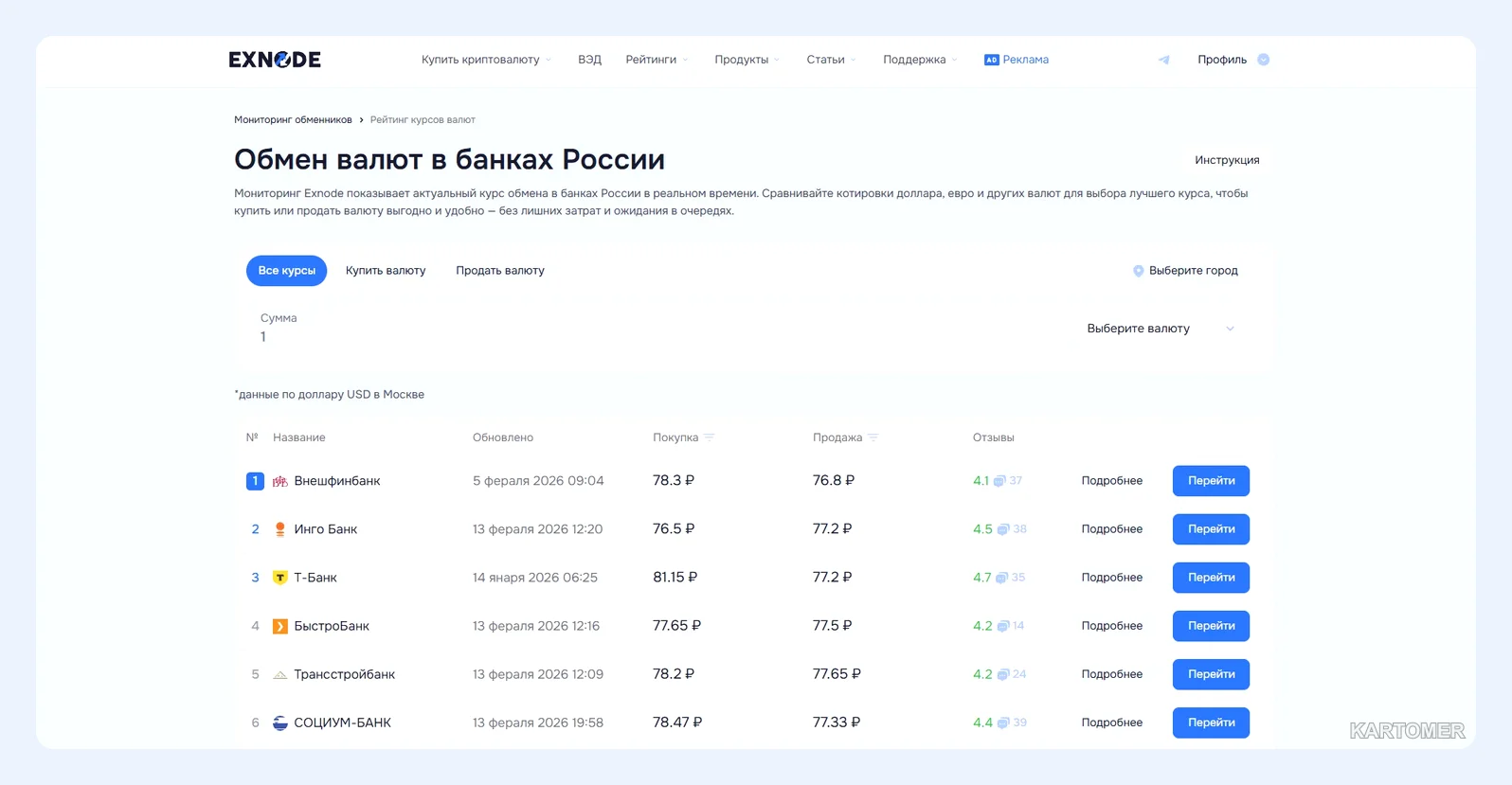Click the Инго Банк logo icon
The width and height of the screenshot is (1512, 785).
pos(279,529)
